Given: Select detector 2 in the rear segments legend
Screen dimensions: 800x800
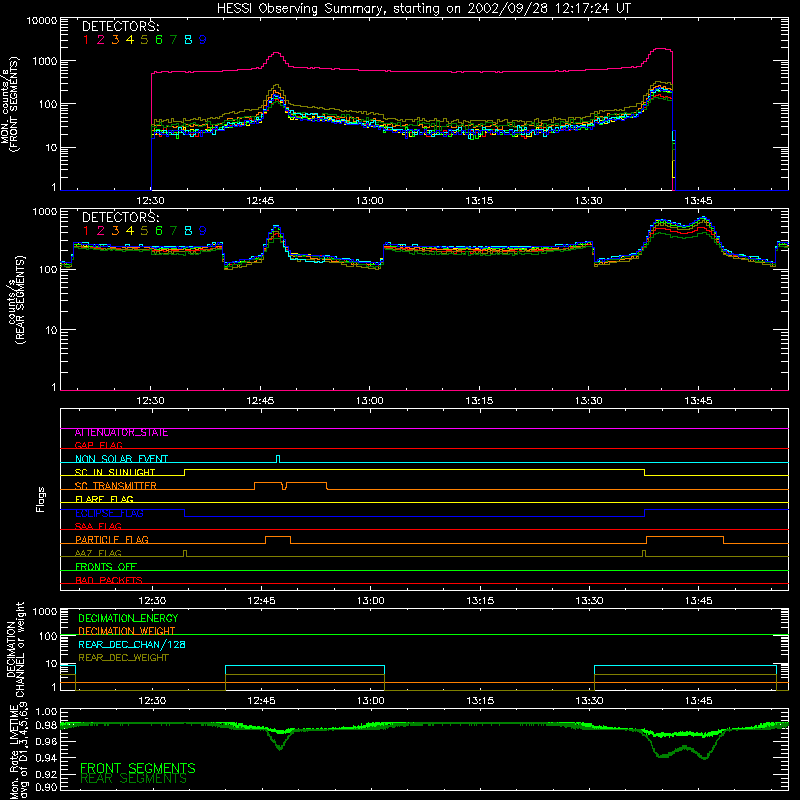Looking at the screenshot, I should click(x=101, y=231).
